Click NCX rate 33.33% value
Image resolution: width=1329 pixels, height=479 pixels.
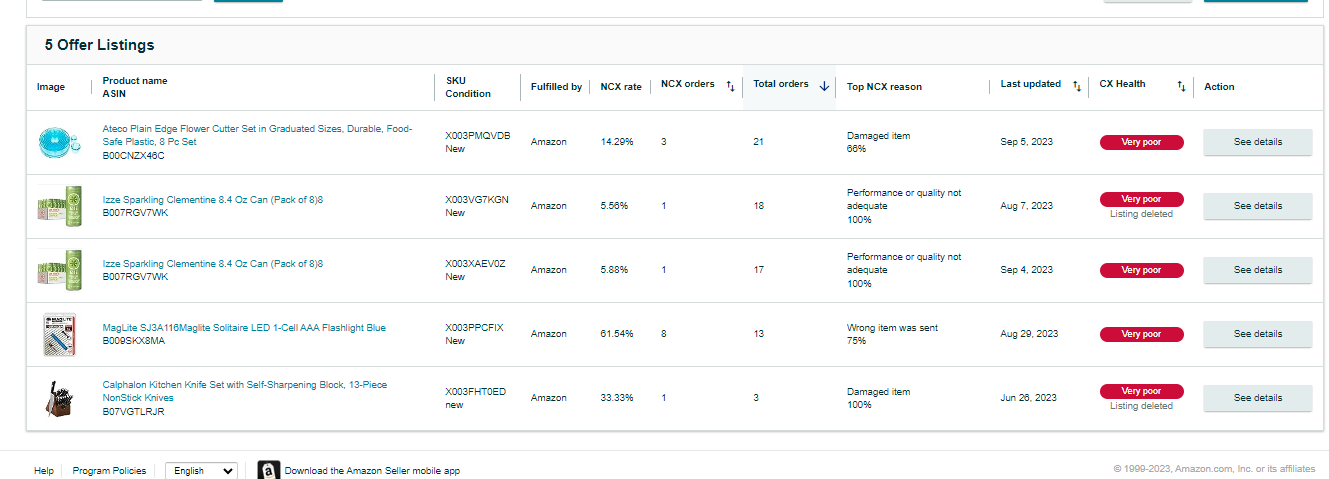click(617, 398)
